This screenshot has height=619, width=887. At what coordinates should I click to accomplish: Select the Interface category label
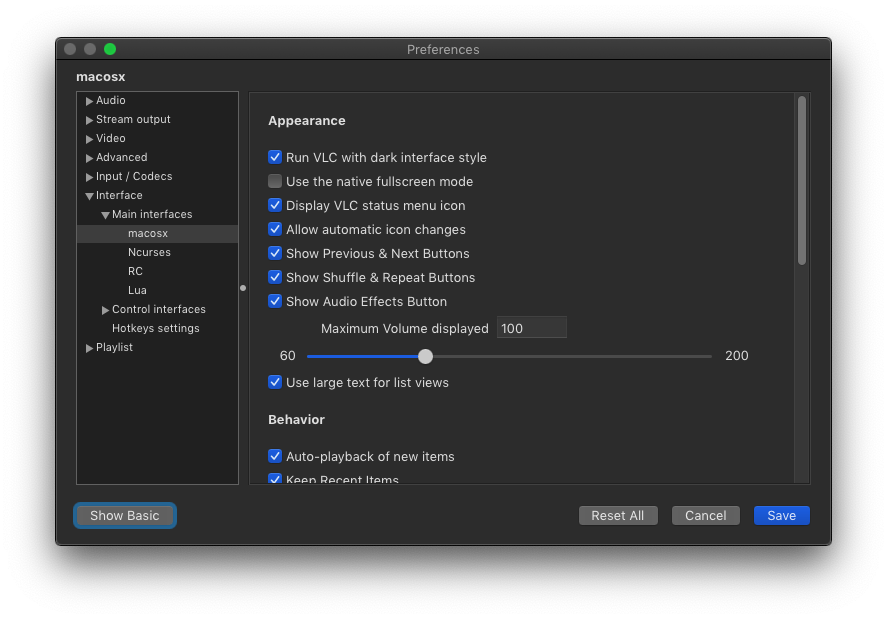coord(119,195)
